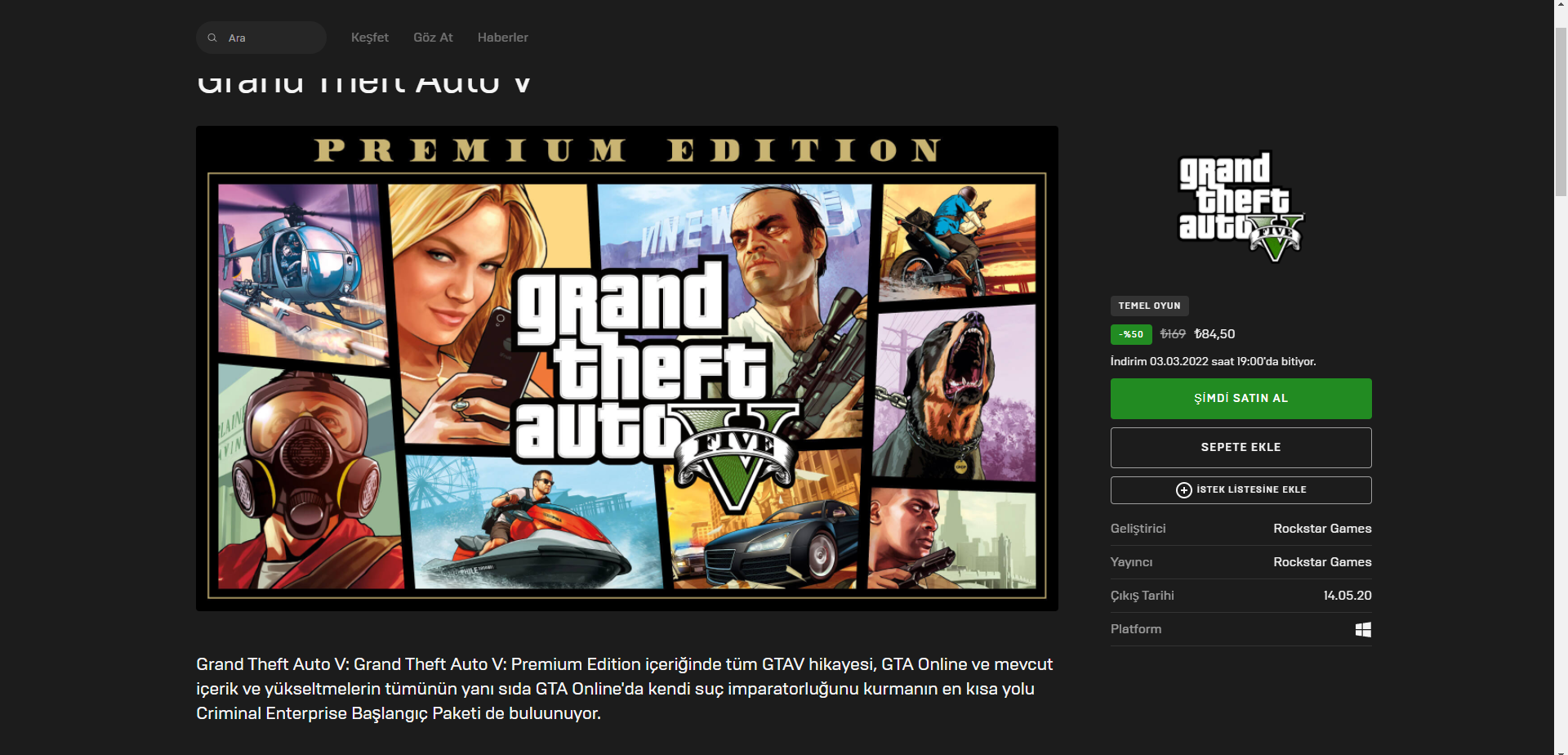Open the Keşfet menu item
Image resolution: width=1568 pixels, height=755 pixels.
(370, 38)
